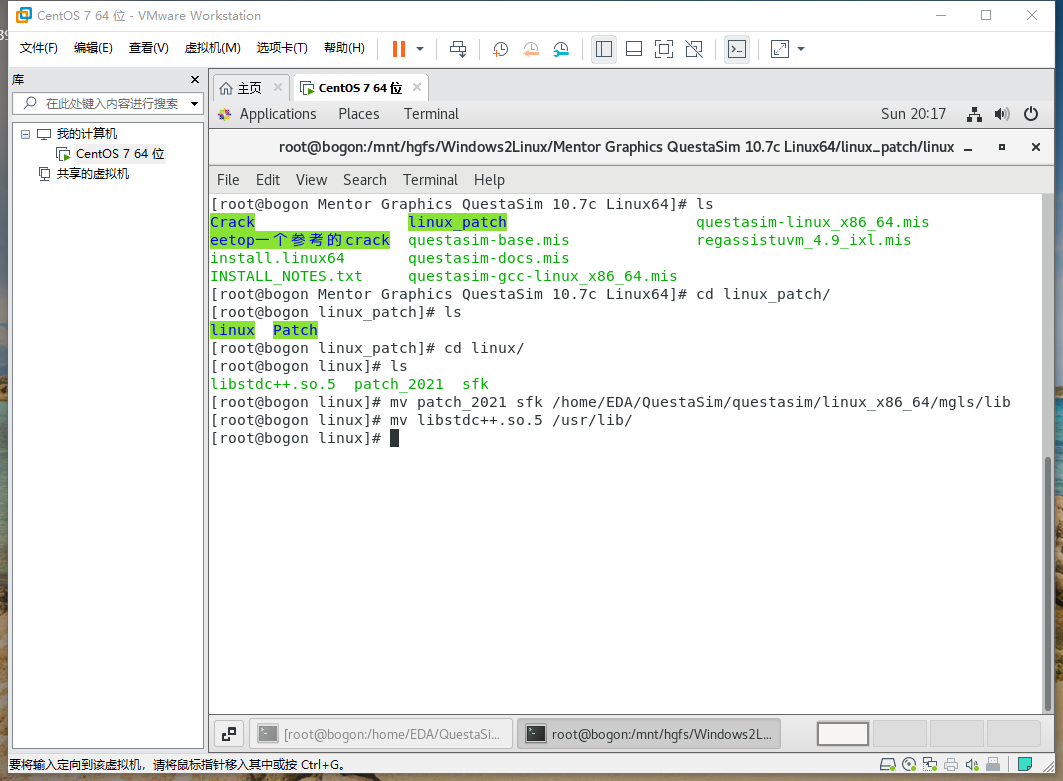Click the sound card status icon
The width and height of the screenshot is (1063, 781).
[x=972, y=765]
